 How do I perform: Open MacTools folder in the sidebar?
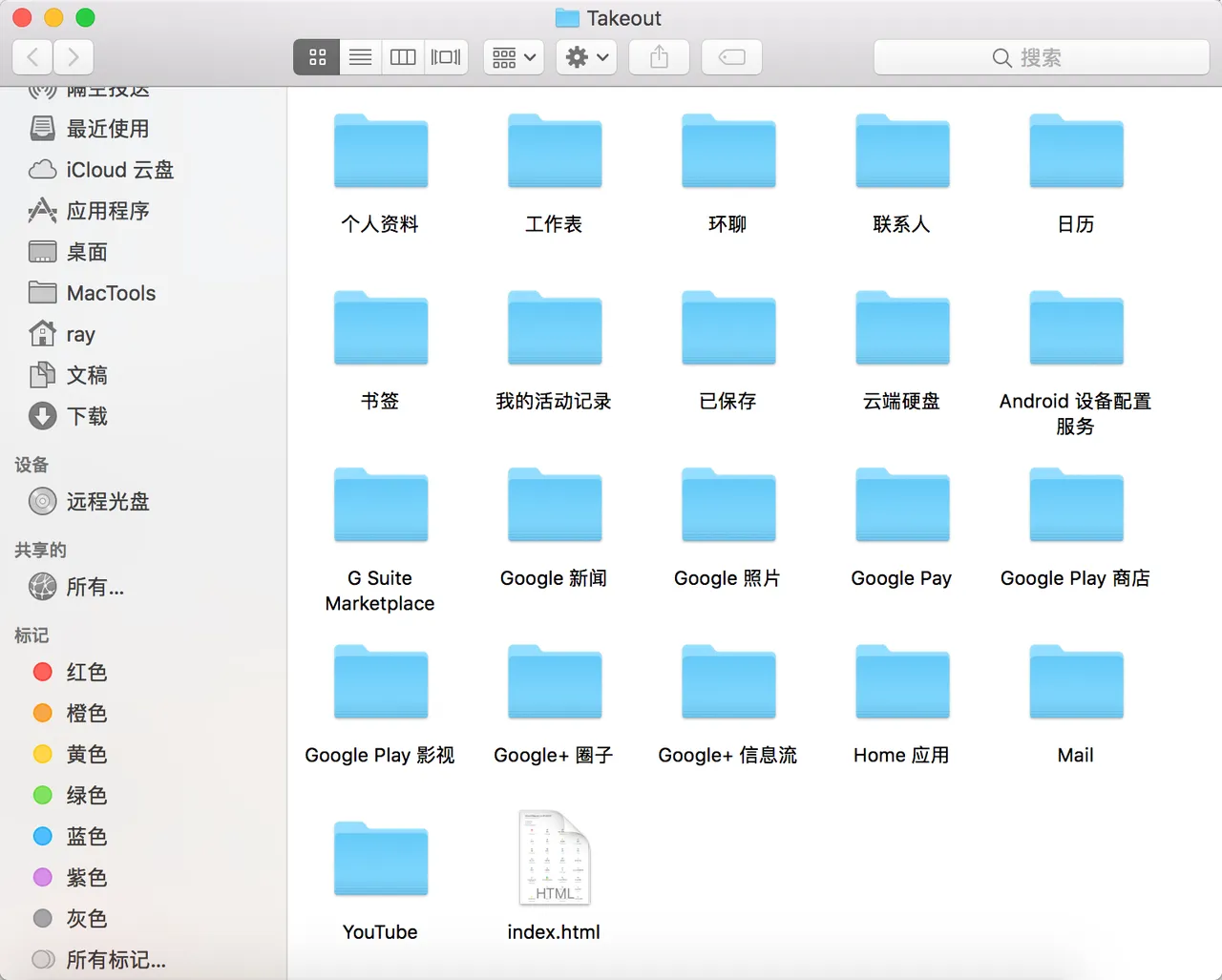tap(92, 293)
